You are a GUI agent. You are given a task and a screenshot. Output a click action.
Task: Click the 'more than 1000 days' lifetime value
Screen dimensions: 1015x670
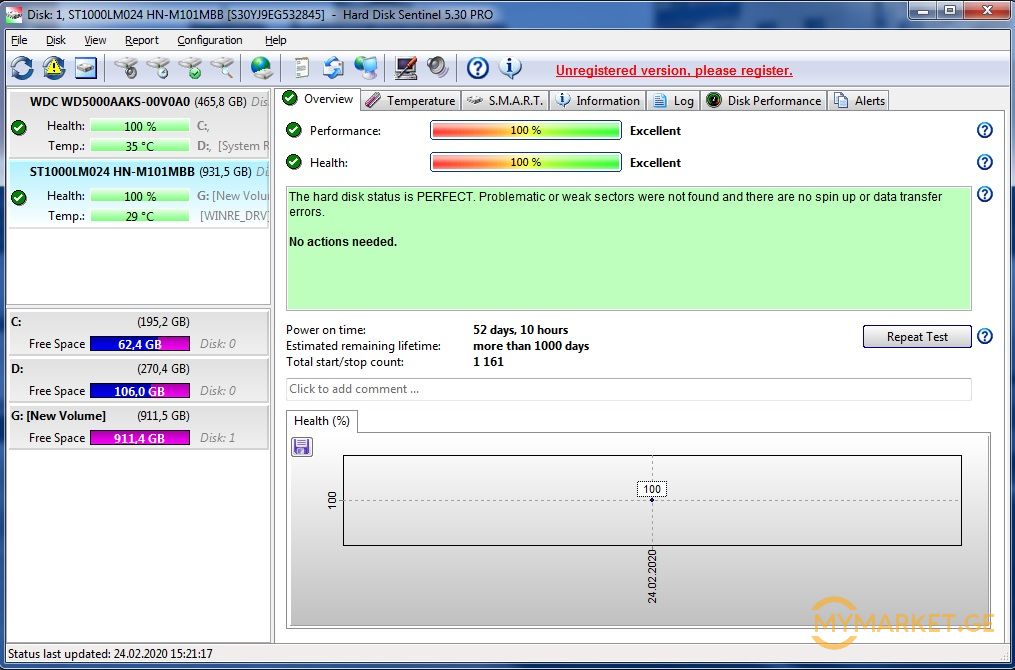tap(531, 346)
